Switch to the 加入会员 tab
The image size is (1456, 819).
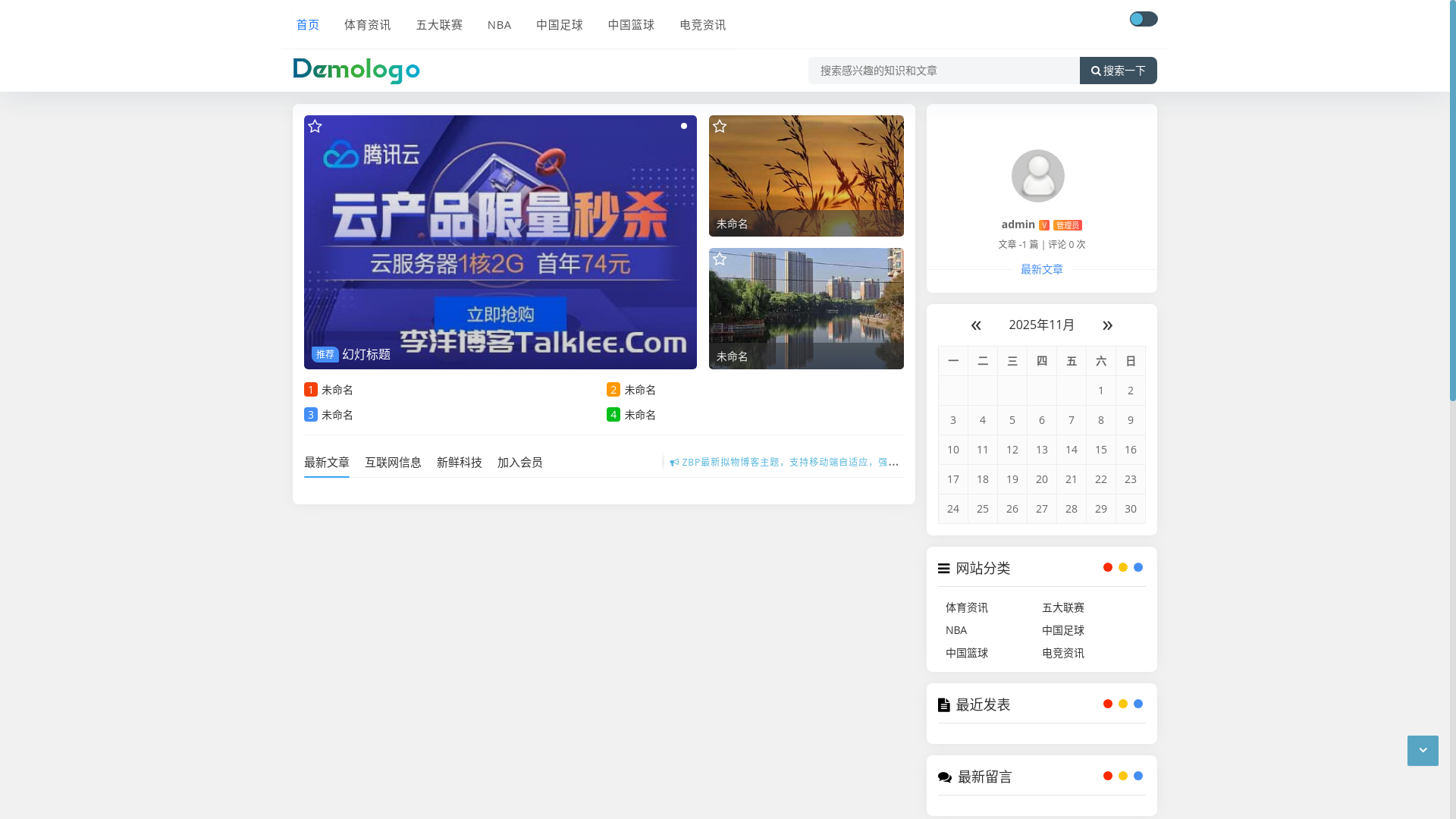click(x=520, y=463)
